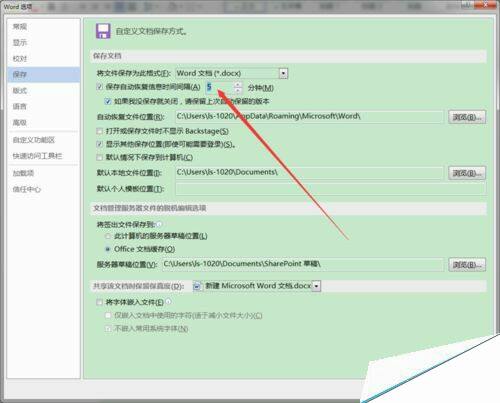The image size is (500, 403).
Task: Click the 服务器草稿位置 SharePoint path field
Action: (303, 264)
